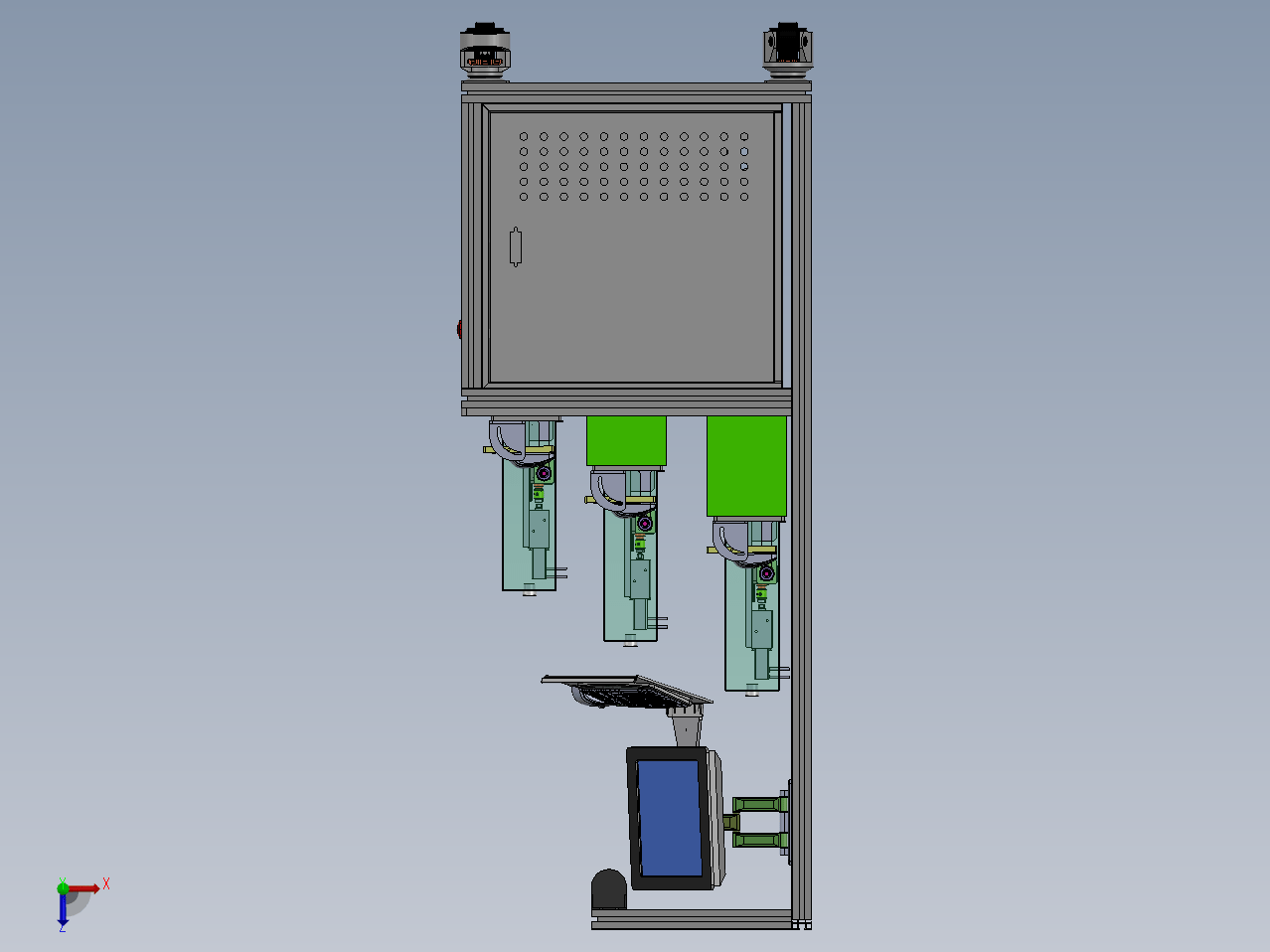Screen dimensions: 1270x952
Task: Select the cabinet door lock handle
Action: (x=515, y=247)
